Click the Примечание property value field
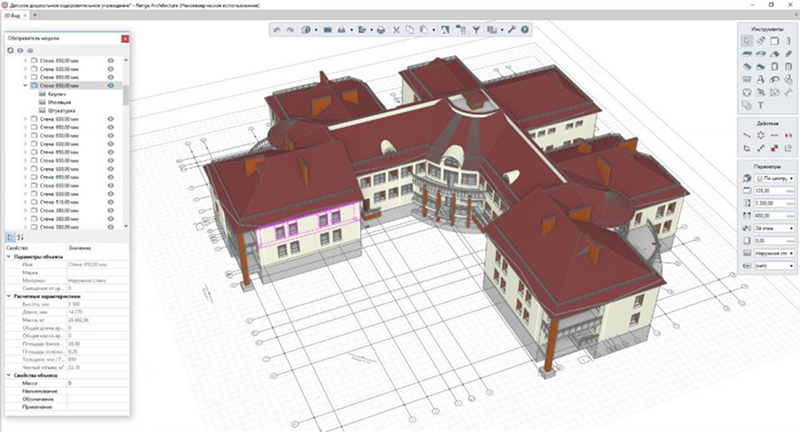Viewport: 800px width, 432px height. click(x=98, y=407)
